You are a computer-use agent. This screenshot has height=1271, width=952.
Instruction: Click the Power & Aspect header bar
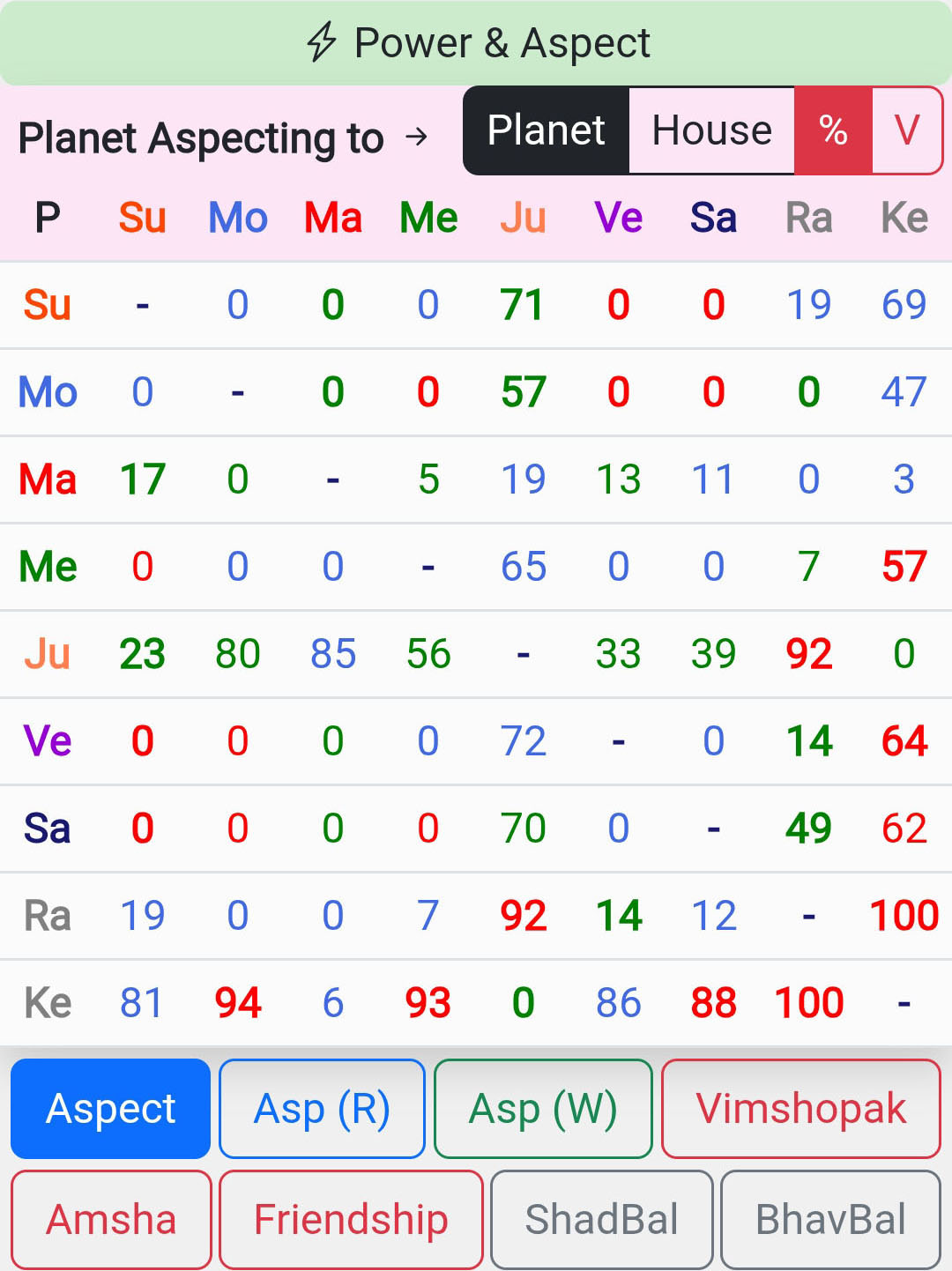pos(476,42)
